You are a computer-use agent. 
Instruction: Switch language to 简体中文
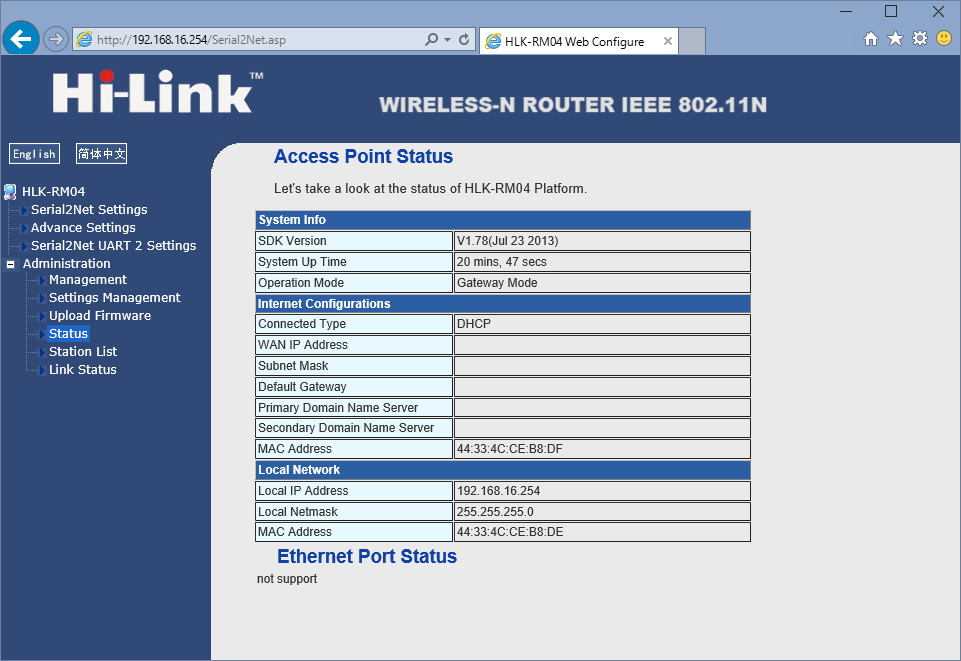102,154
